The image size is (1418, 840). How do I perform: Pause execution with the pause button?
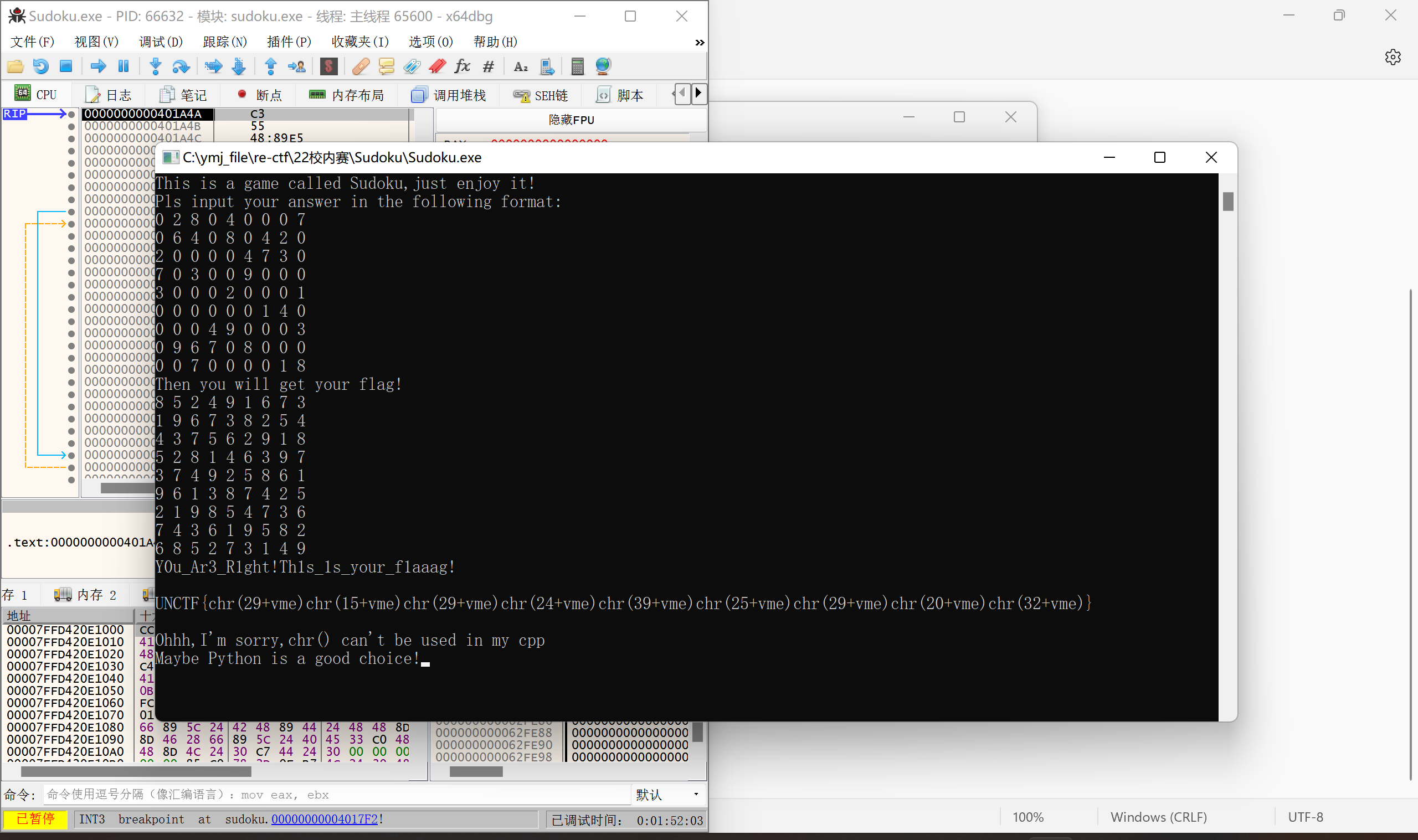click(124, 66)
